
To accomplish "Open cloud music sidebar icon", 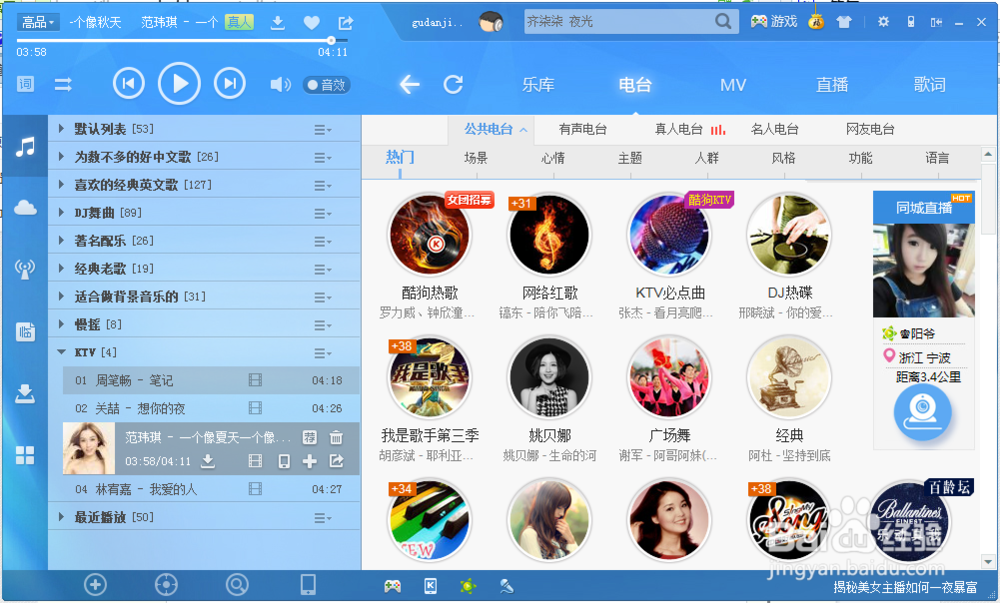I will coord(25,208).
